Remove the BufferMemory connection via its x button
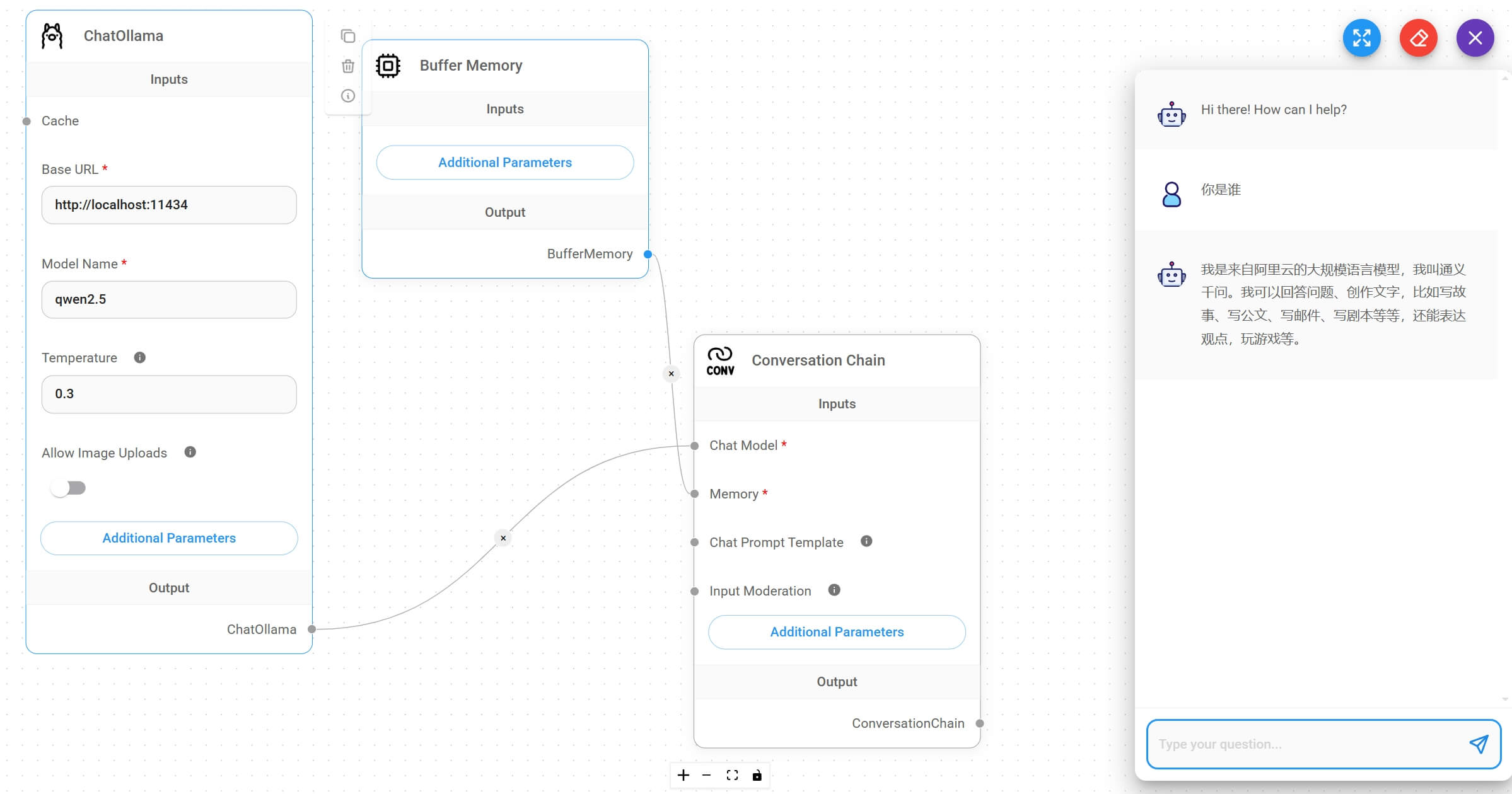Viewport: 1512px width, 794px height. click(671, 373)
